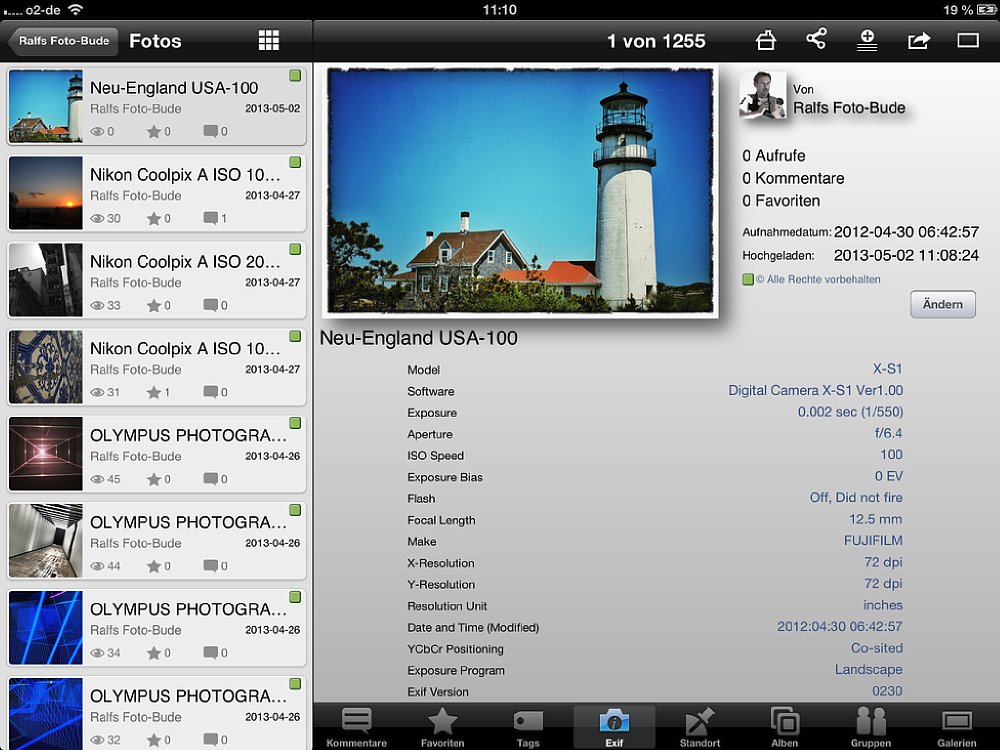
Task: Tap the share network icon
Action: click(816, 39)
